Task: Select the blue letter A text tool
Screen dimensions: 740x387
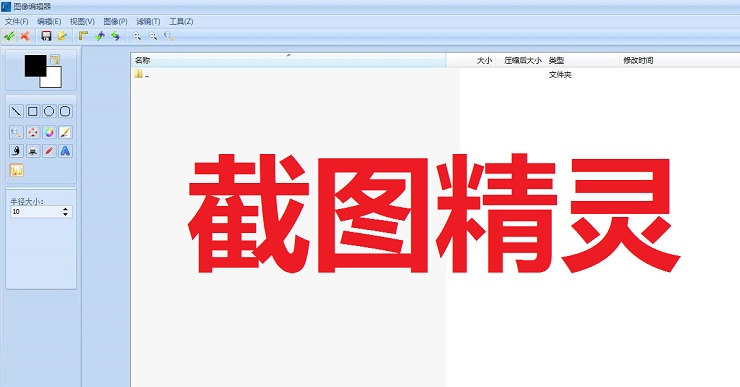Action: click(65, 151)
